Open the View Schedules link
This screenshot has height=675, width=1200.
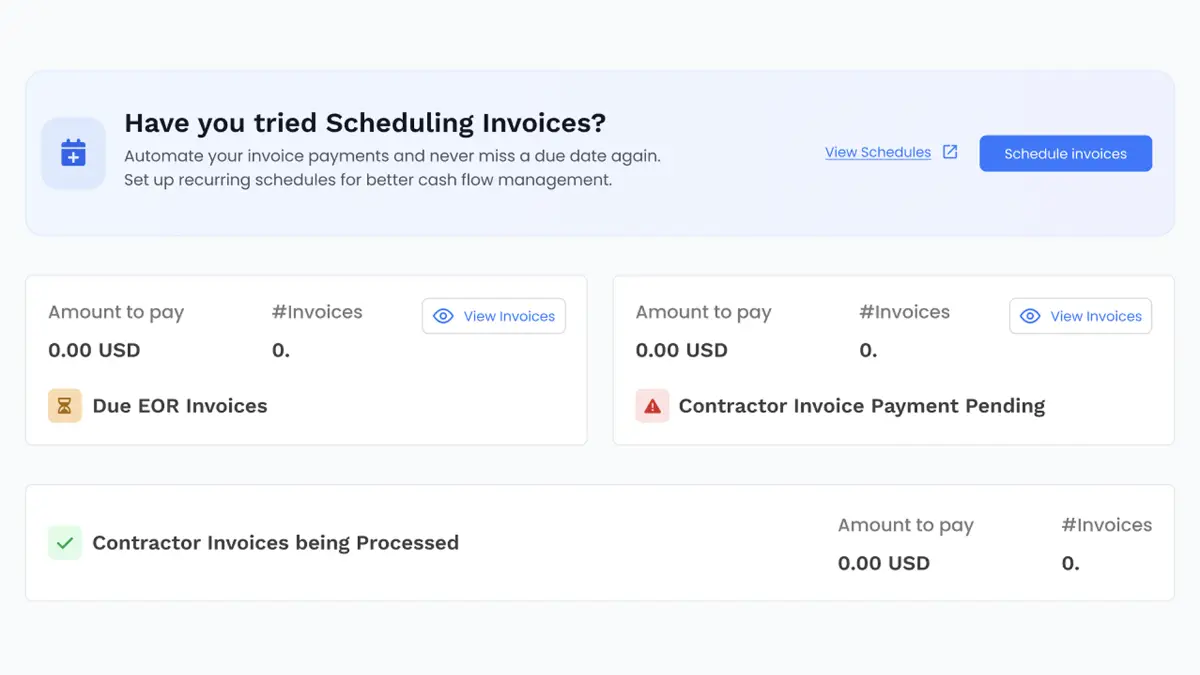point(877,152)
